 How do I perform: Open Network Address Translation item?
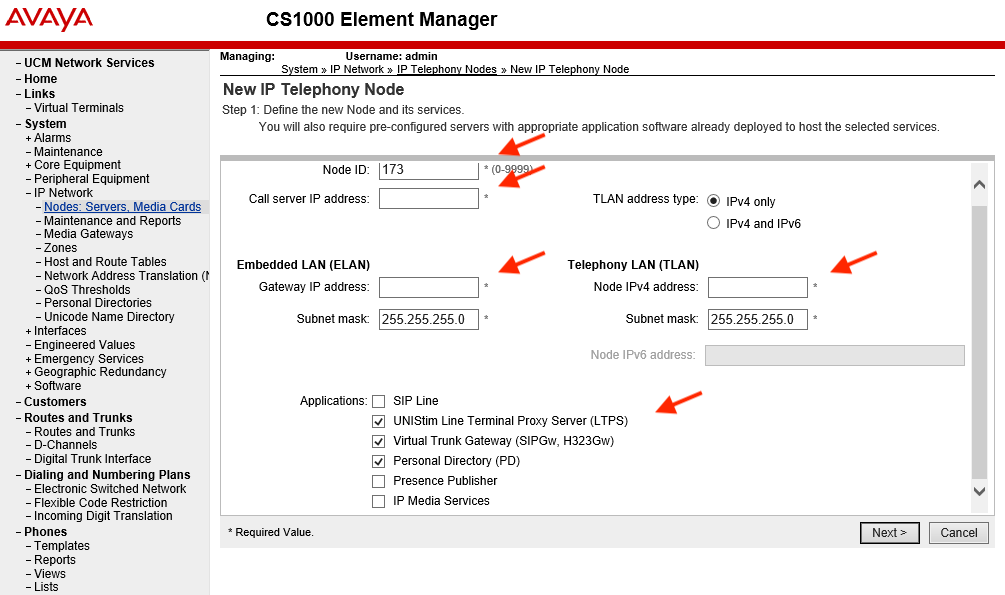click(126, 276)
